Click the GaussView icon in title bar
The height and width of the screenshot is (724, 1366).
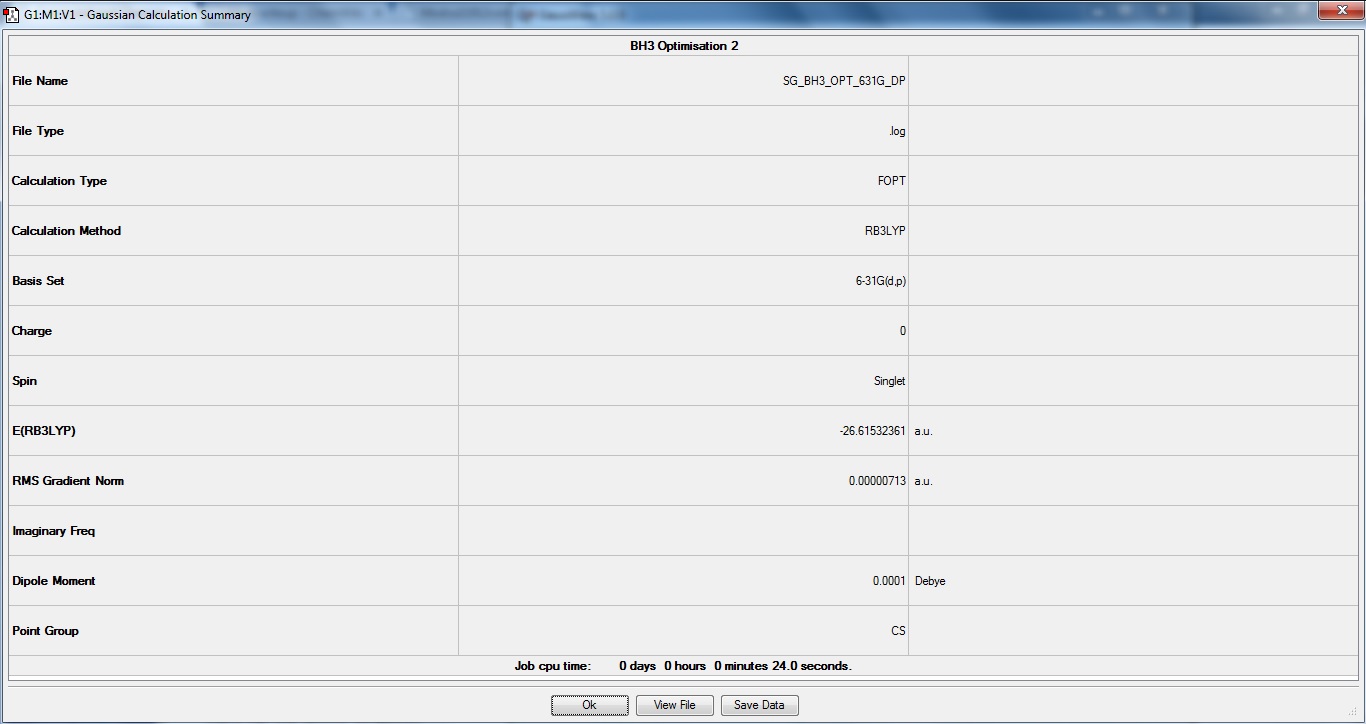coord(11,14)
